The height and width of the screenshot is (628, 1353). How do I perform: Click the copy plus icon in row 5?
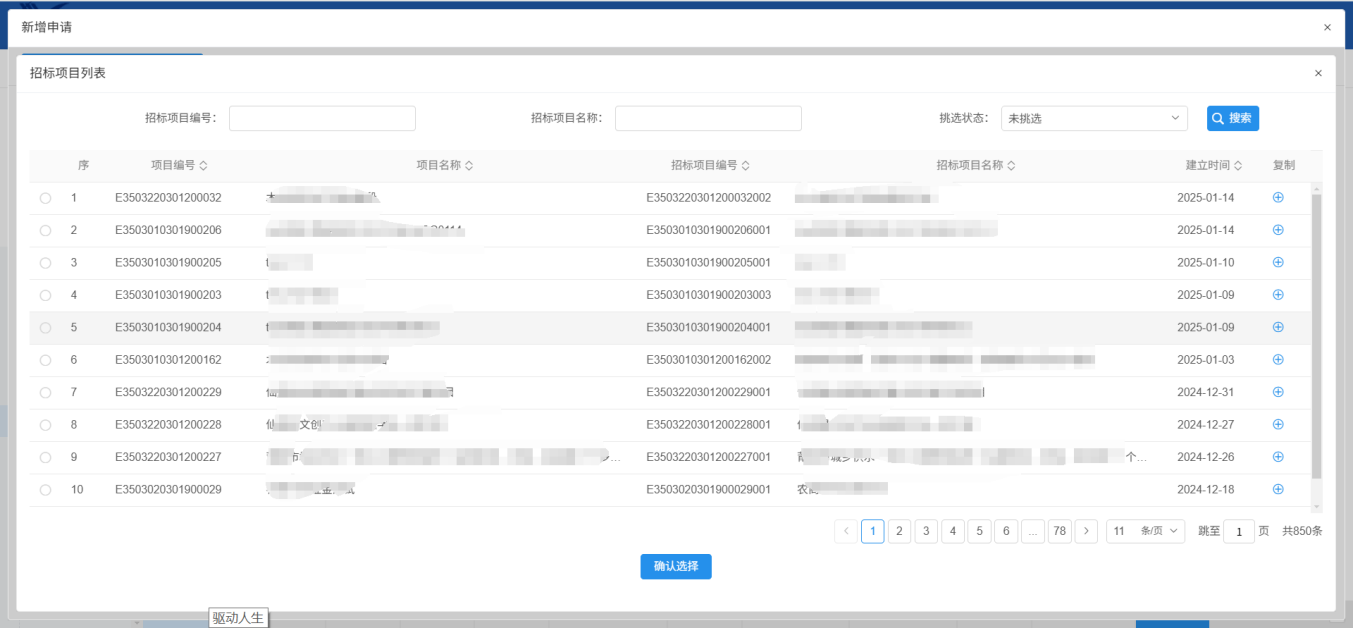[1277, 327]
